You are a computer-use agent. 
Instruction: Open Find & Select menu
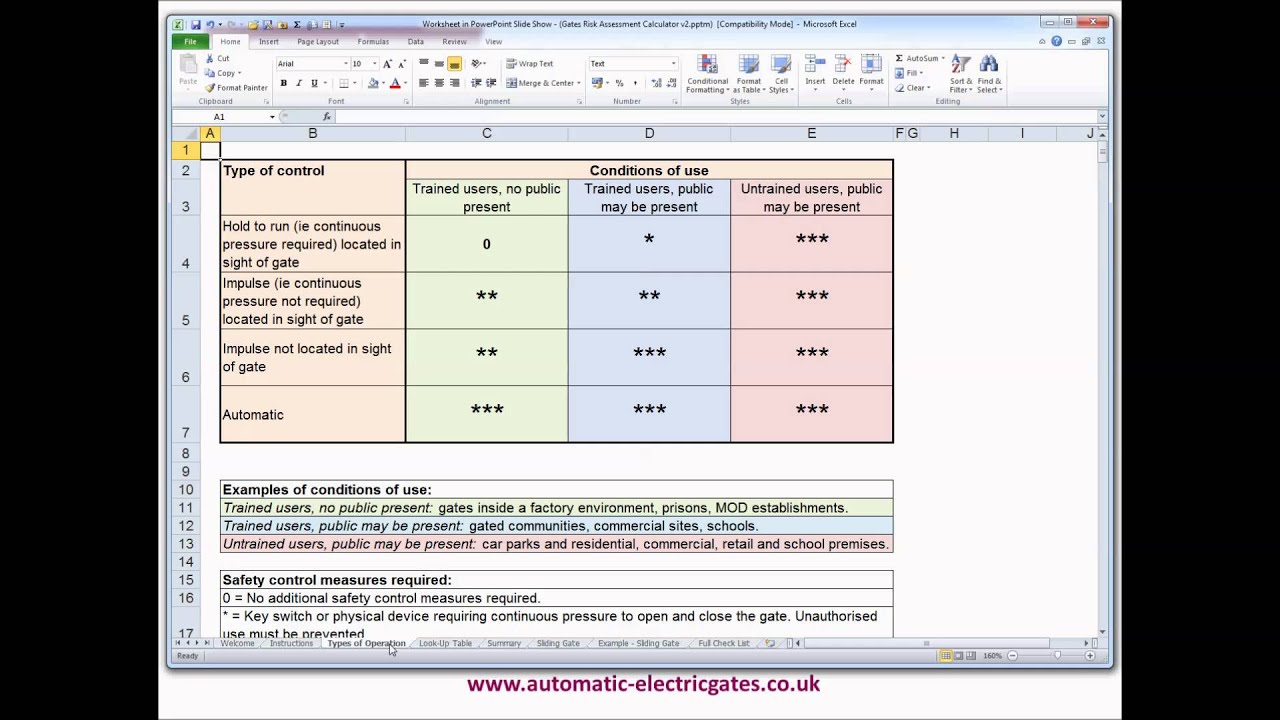click(988, 75)
